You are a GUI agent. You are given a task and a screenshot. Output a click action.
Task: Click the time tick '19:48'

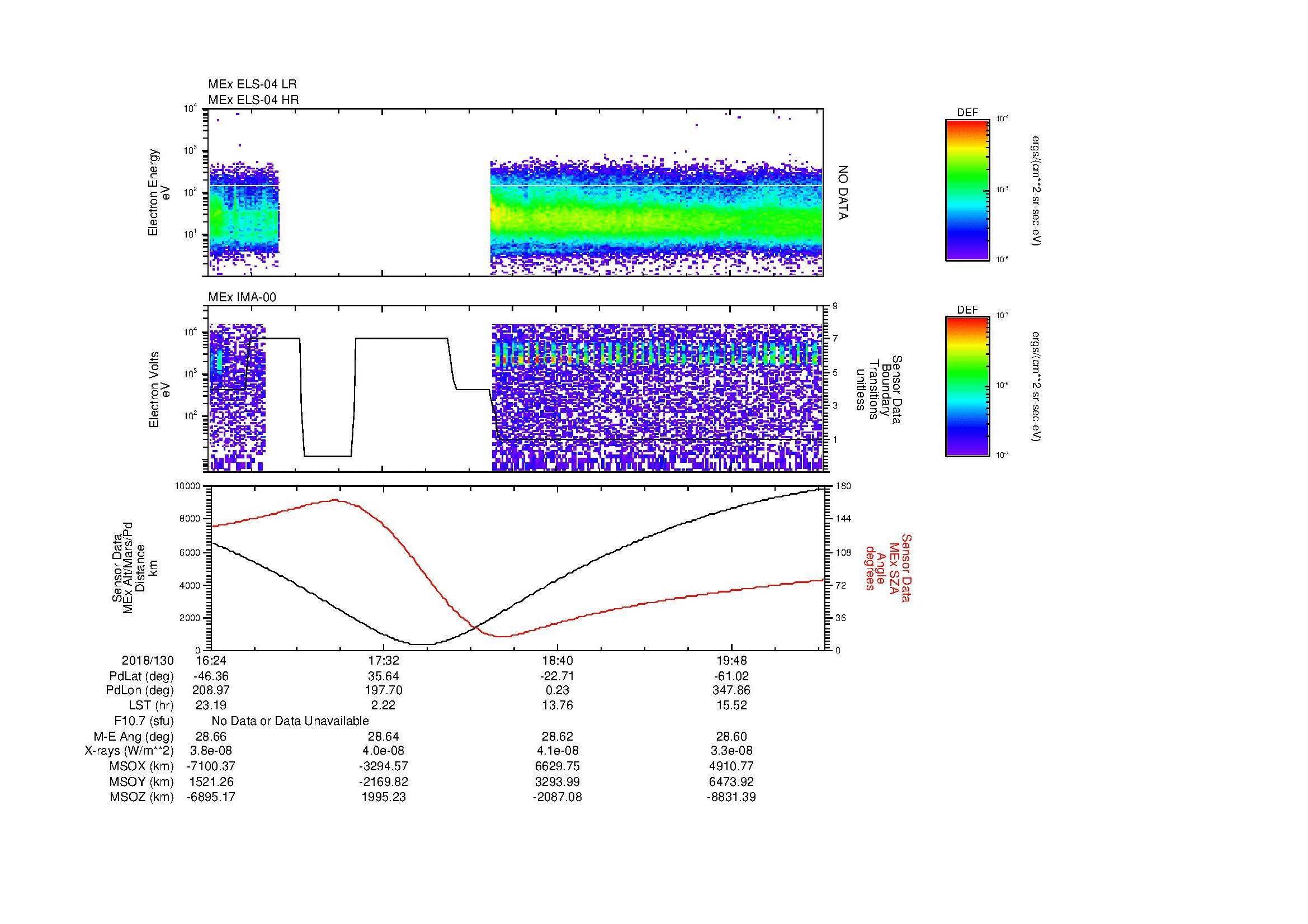tap(731, 660)
